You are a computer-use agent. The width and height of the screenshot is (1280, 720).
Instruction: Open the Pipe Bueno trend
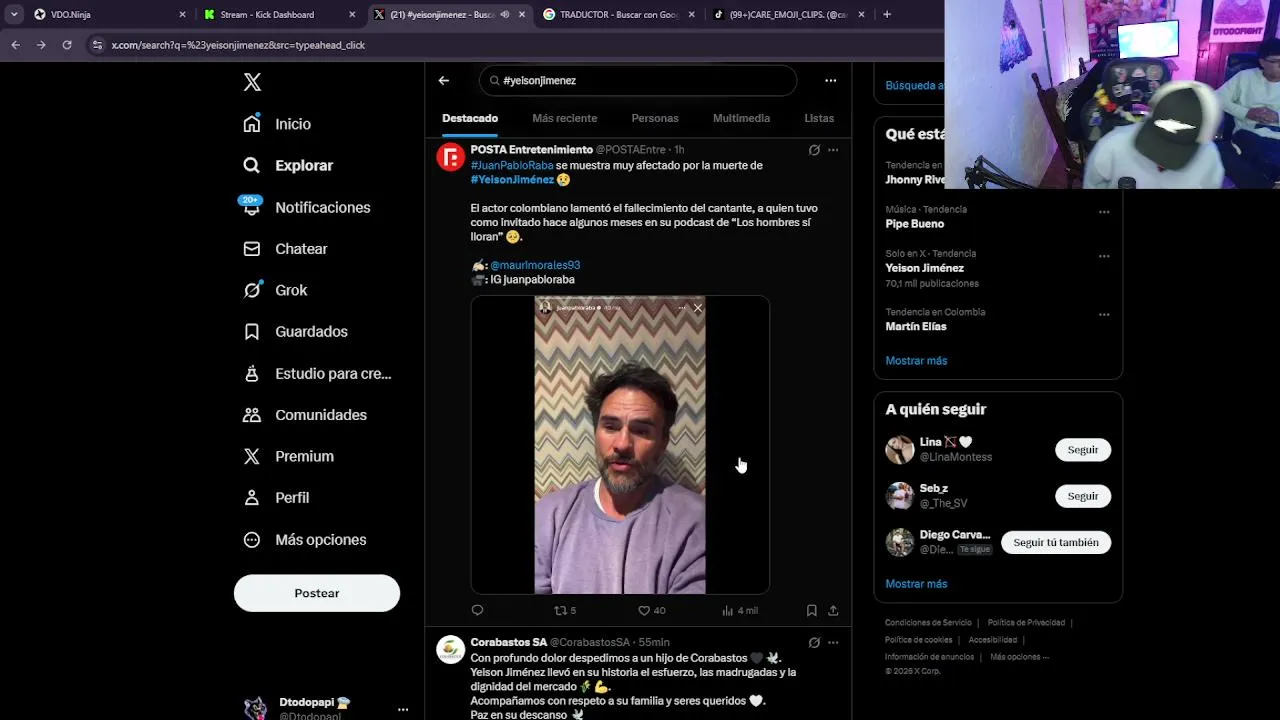click(x=915, y=224)
